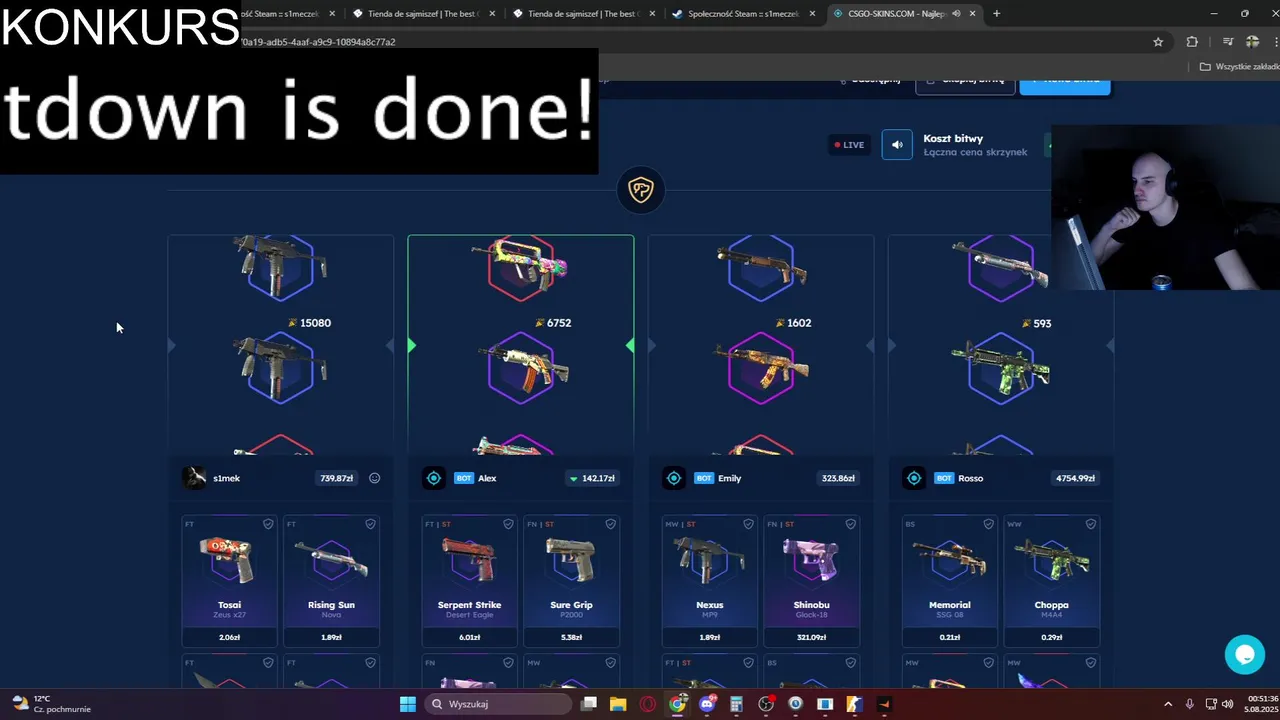Screen dimensions: 1280x720
Task: Click the shield check icon on Rising Sun card
Action: click(370, 524)
